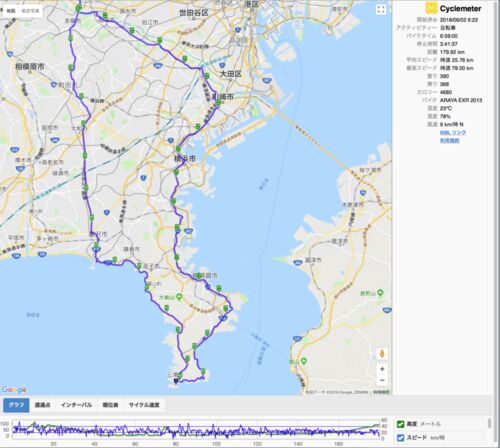This screenshot has height=448, width=500.
Task: Select the グラフ tab
Action: pos(16,405)
